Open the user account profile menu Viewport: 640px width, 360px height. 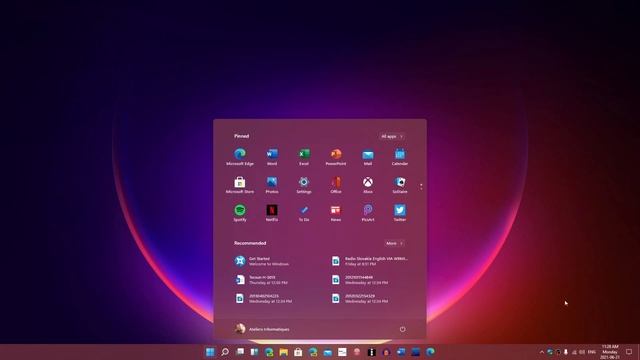(262, 329)
